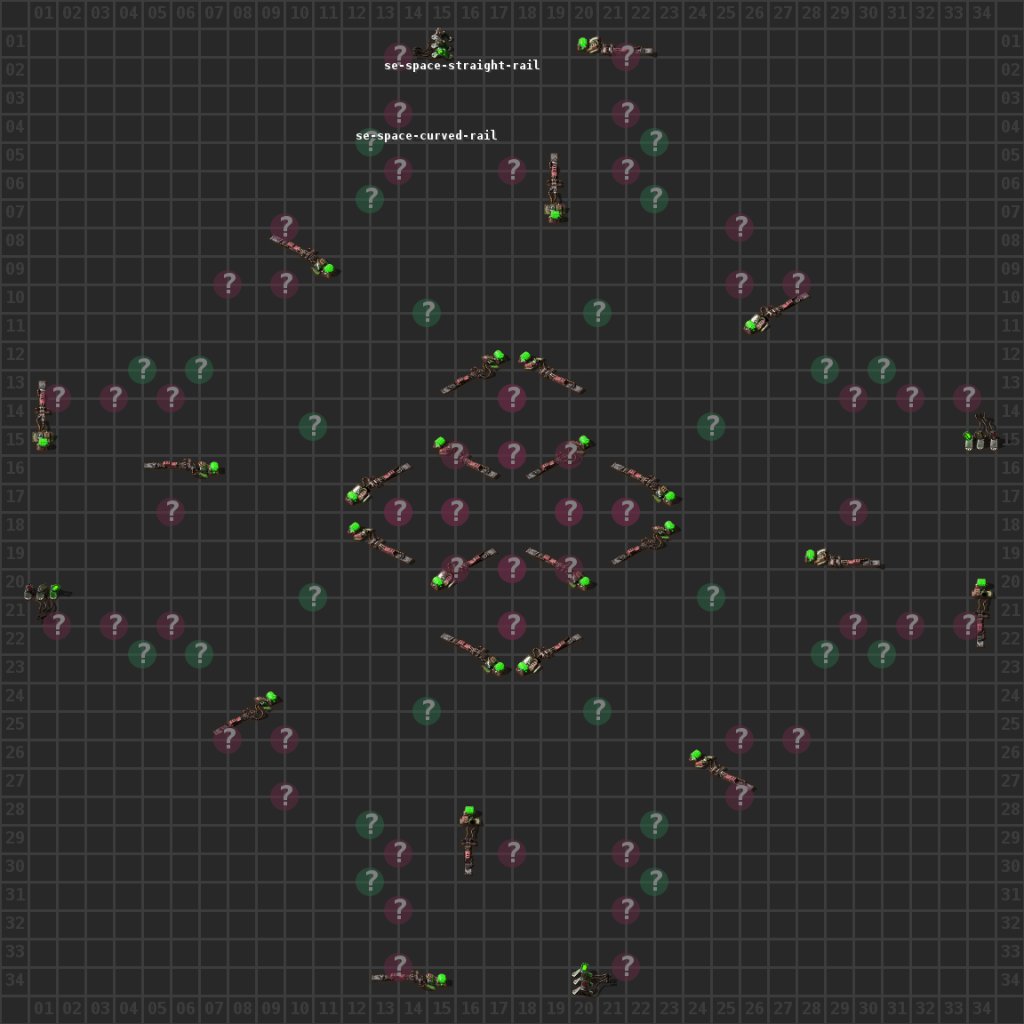Click pink question mark at columns 09-10, rows 27-28
Viewport: 1024px width, 1024px height.
pyautogui.click(x=284, y=796)
